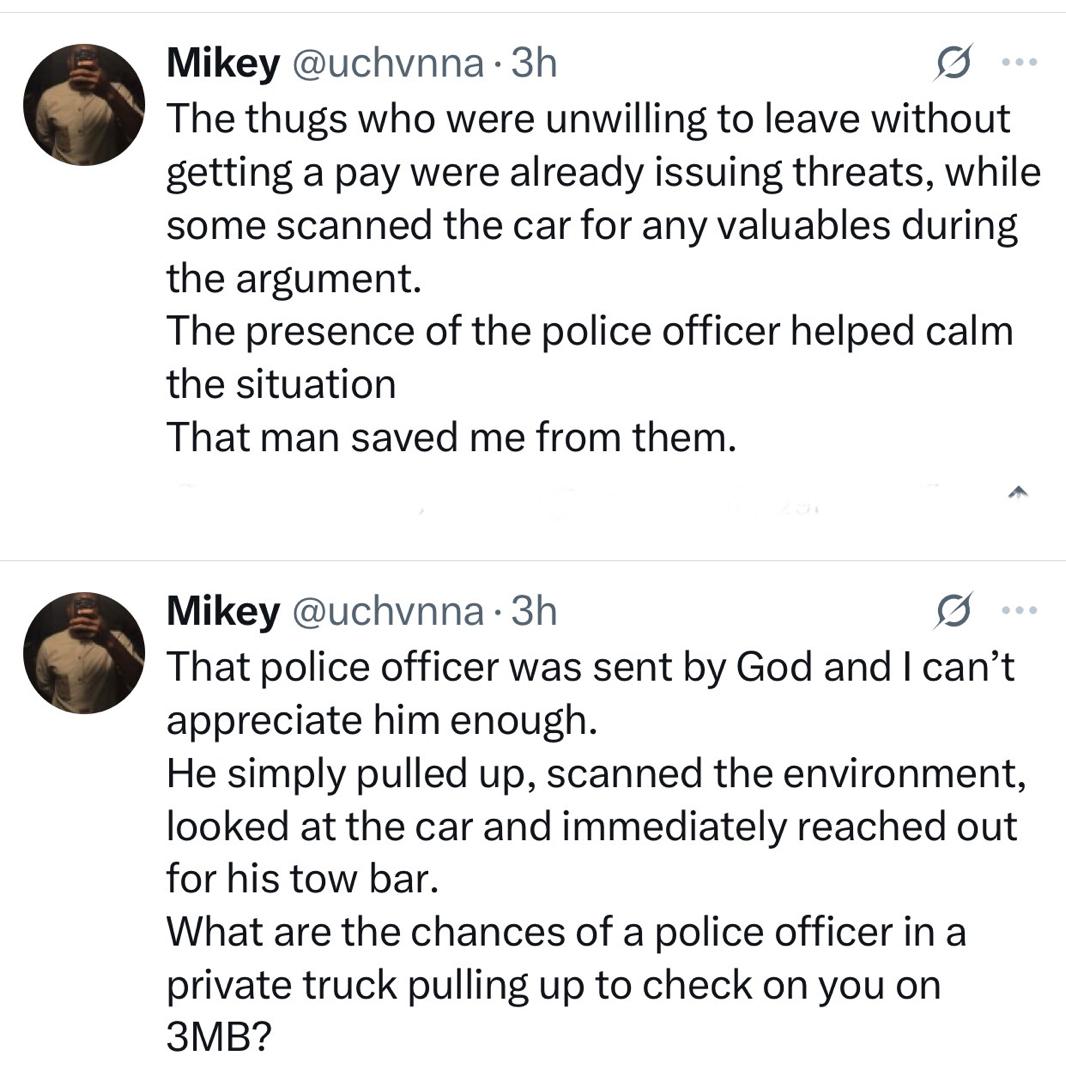The image size is (1066, 1080).
Task: Click the Mikey display name in second tweet
Action: (223, 612)
